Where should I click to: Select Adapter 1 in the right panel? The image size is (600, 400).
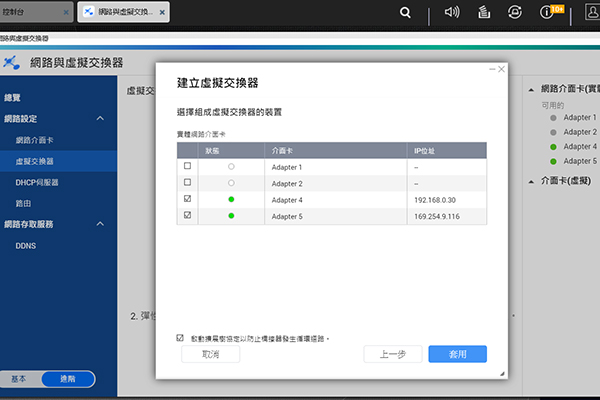[580, 118]
